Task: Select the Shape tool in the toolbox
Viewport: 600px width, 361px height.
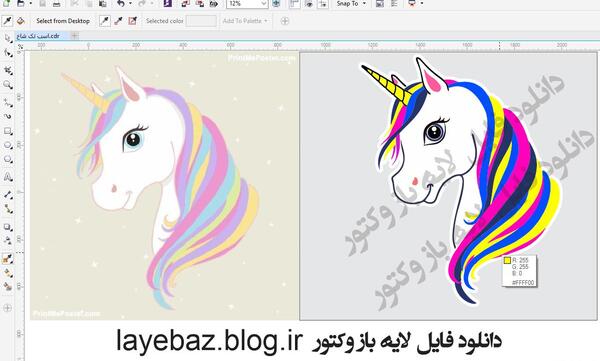Action: coord(8,53)
